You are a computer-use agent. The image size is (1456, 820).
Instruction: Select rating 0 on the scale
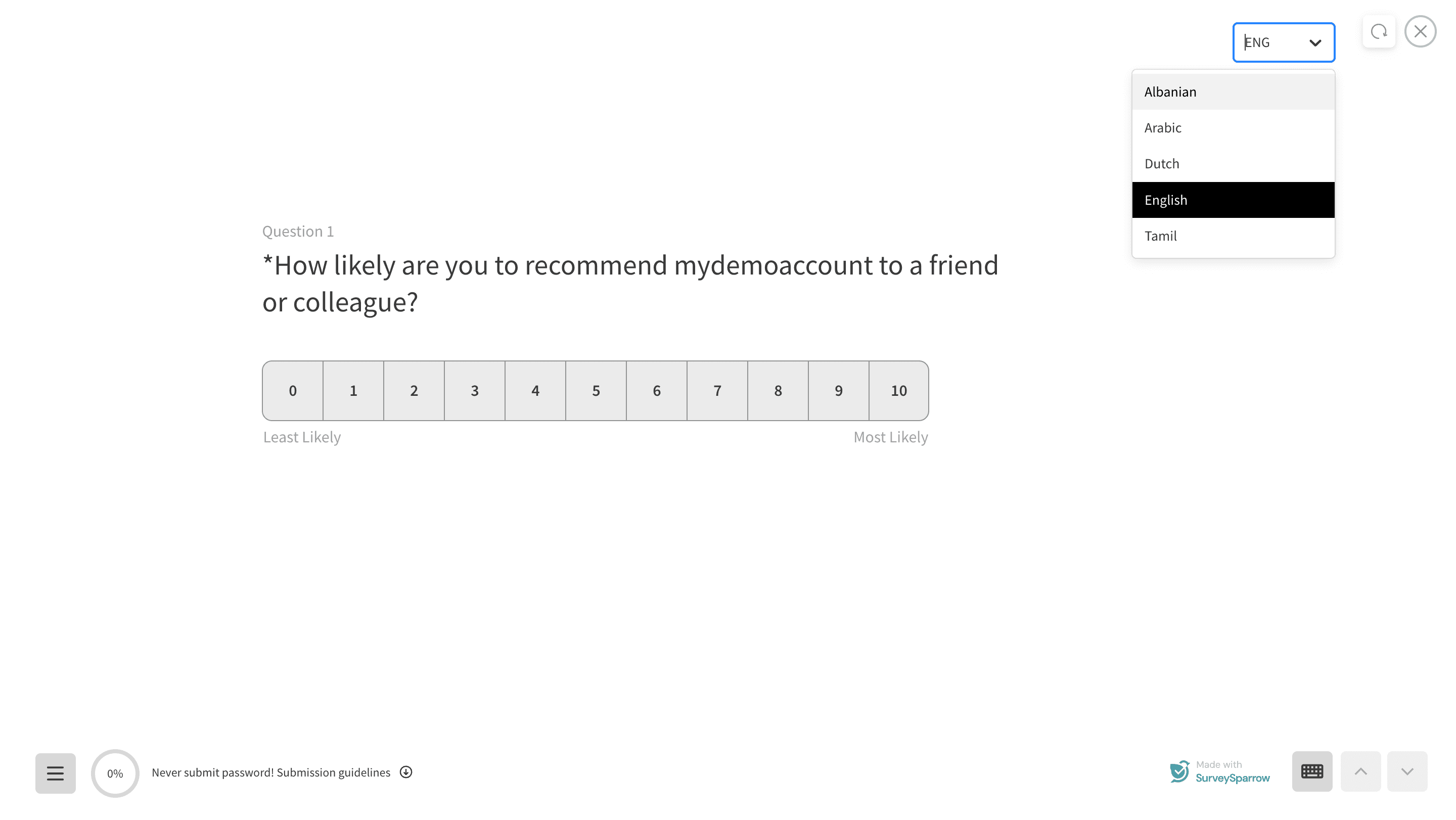click(293, 390)
